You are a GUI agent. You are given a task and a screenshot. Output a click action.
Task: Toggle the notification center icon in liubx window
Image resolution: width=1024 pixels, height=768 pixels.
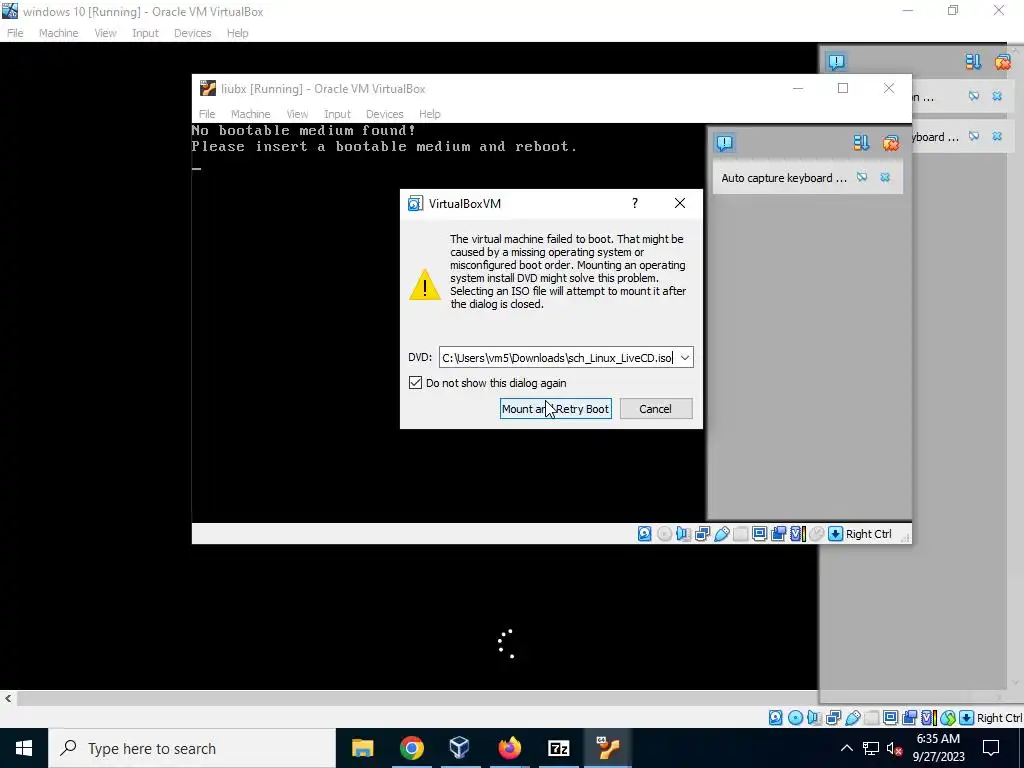point(724,143)
